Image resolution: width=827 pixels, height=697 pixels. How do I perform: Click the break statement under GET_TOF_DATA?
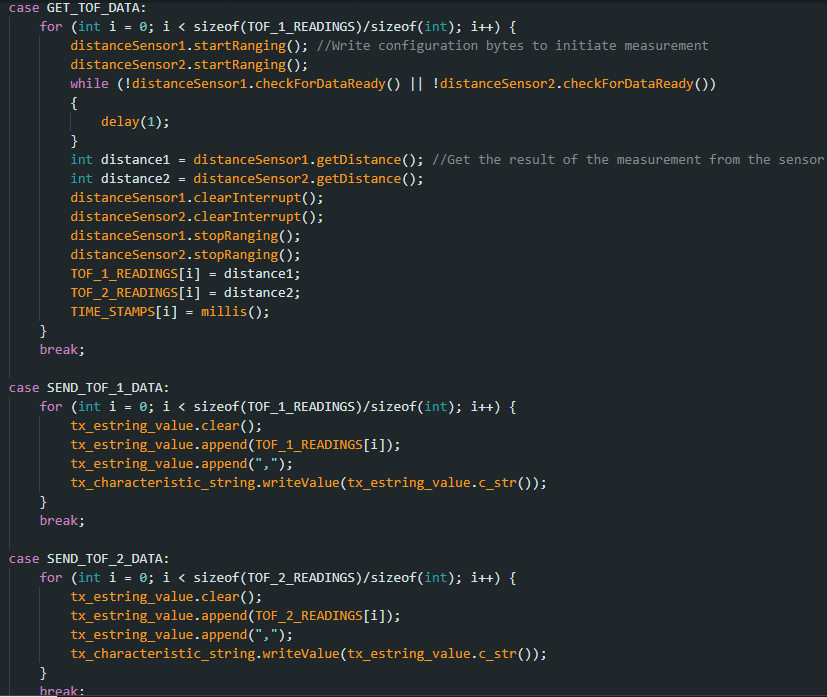[62, 350]
